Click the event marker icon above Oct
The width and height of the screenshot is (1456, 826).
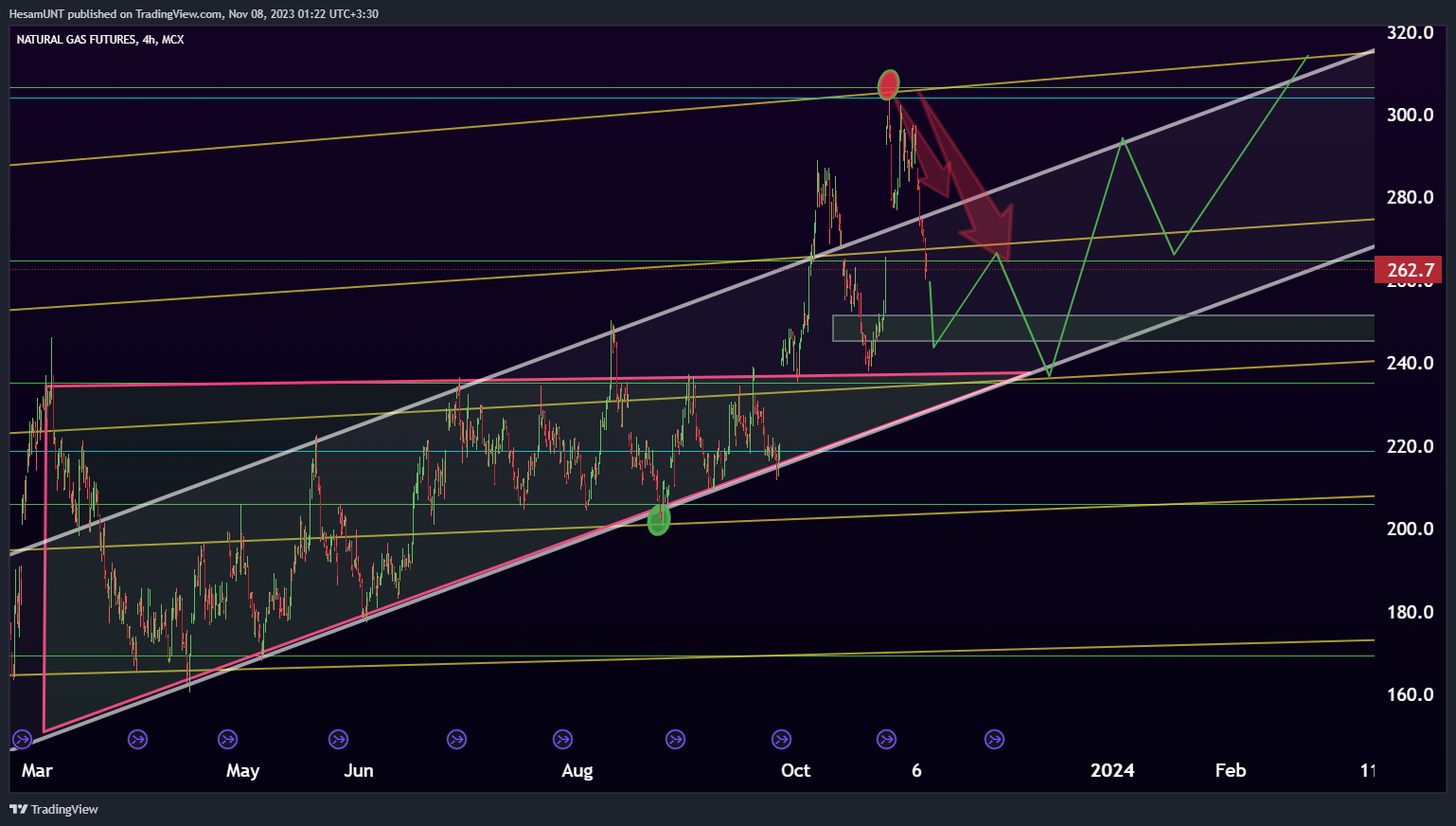point(781,739)
